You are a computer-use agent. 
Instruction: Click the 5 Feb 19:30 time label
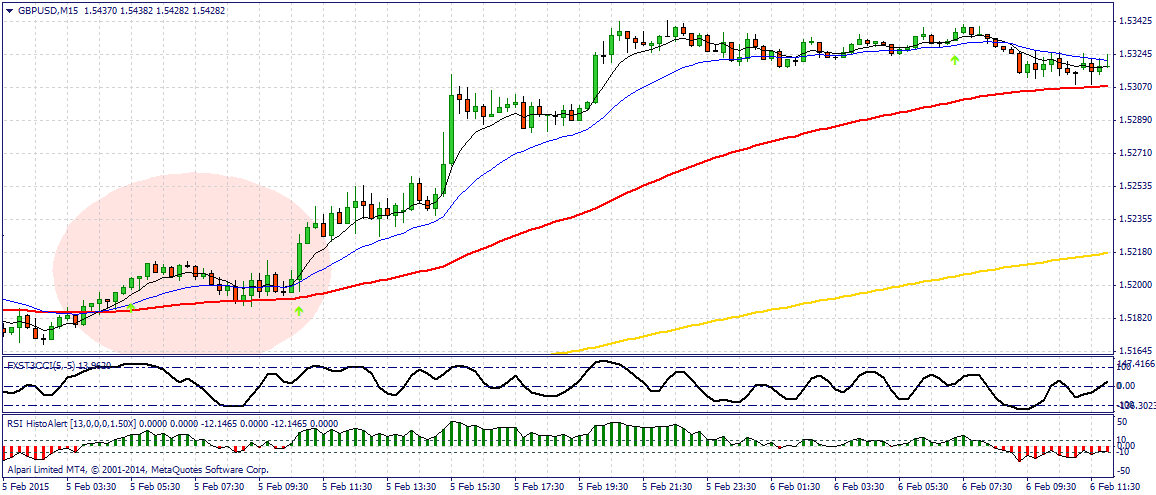click(603, 488)
